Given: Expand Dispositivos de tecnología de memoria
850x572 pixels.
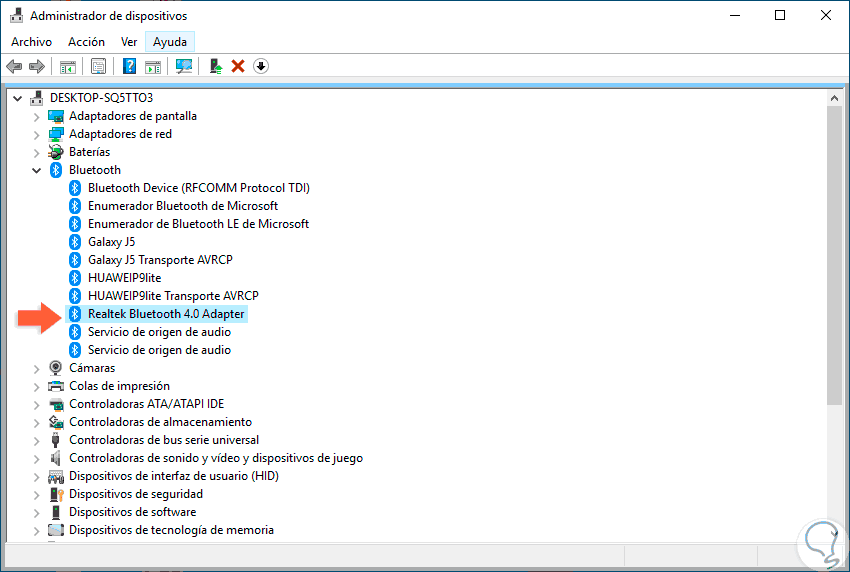Looking at the screenshot, I should pos(36,530).
